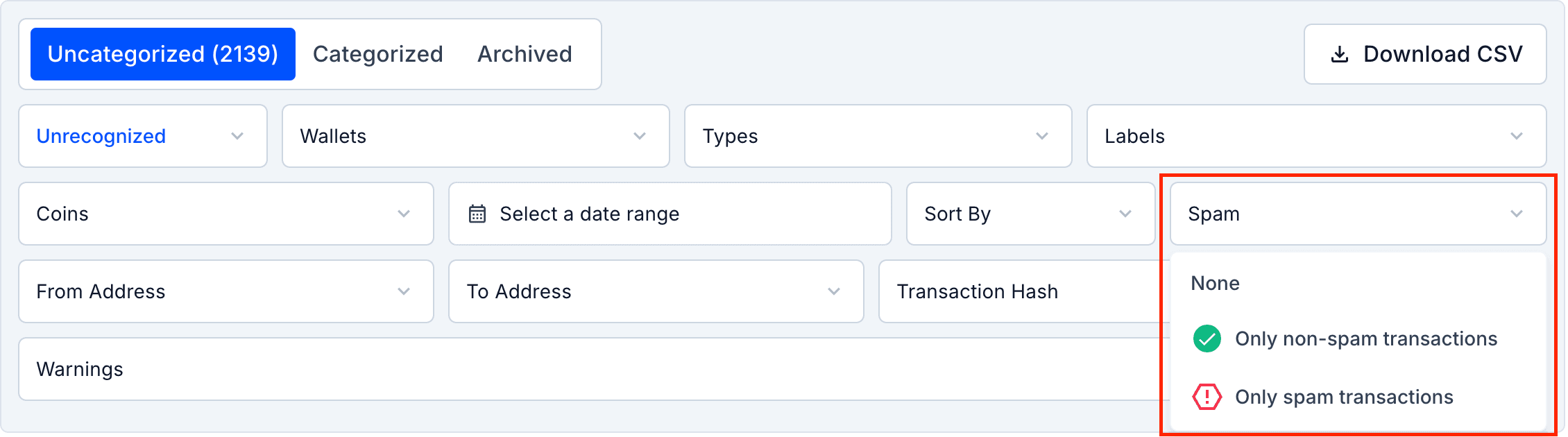Open the Types dropdown
The width and height of the screenshot is (1568, 437).
[x=878, y=136]
